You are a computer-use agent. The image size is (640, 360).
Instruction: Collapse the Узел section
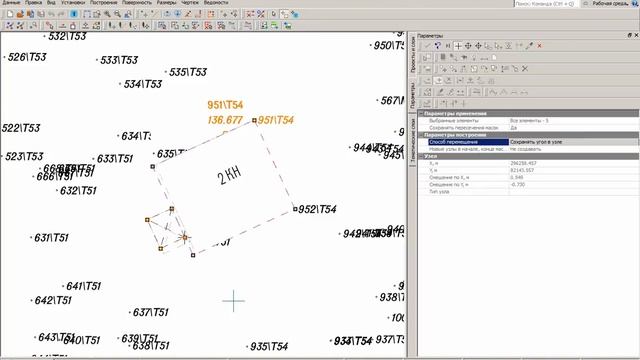(421, 156)
